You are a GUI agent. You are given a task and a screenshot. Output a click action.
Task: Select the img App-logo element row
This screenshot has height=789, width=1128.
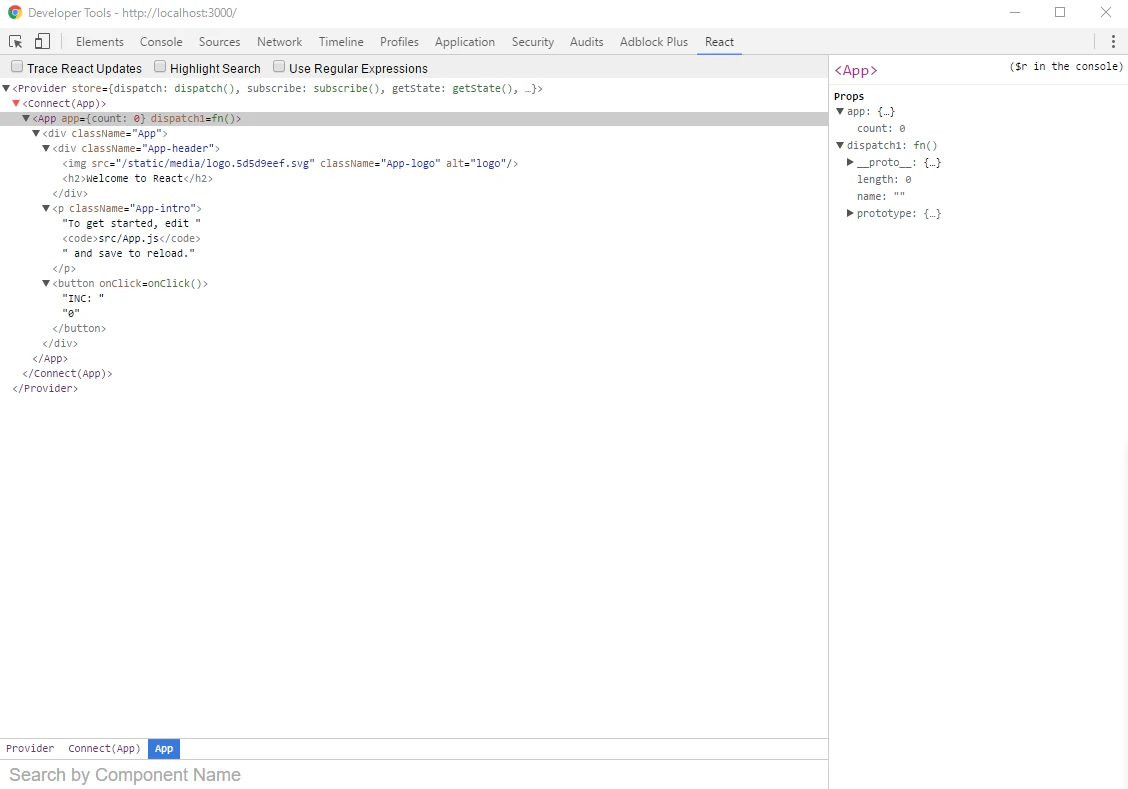click(x=290, y=163)
